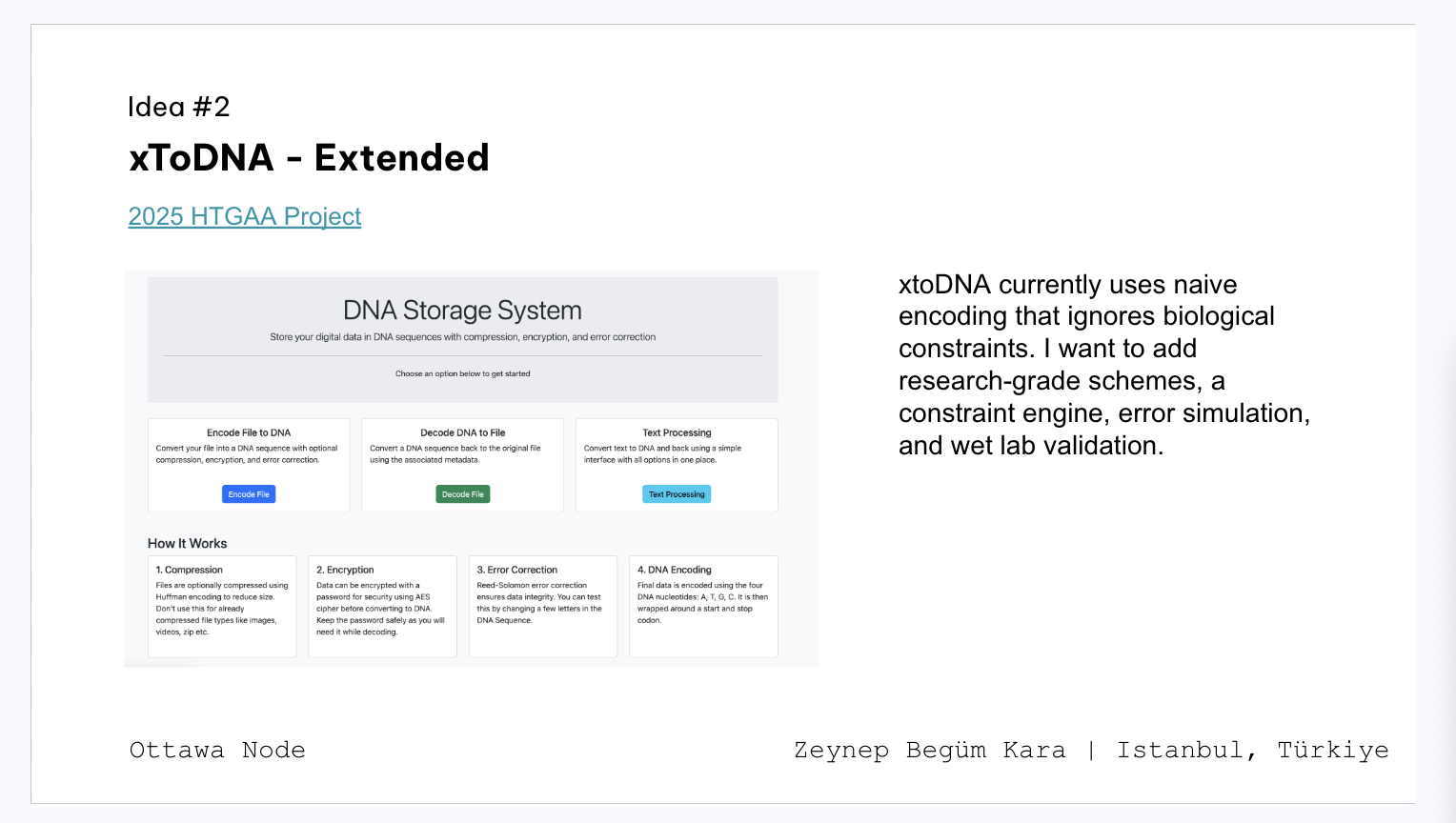Click the Decode DNA to File card title
Viewport: 1456px width, 823px height.
tap(463, 432)
